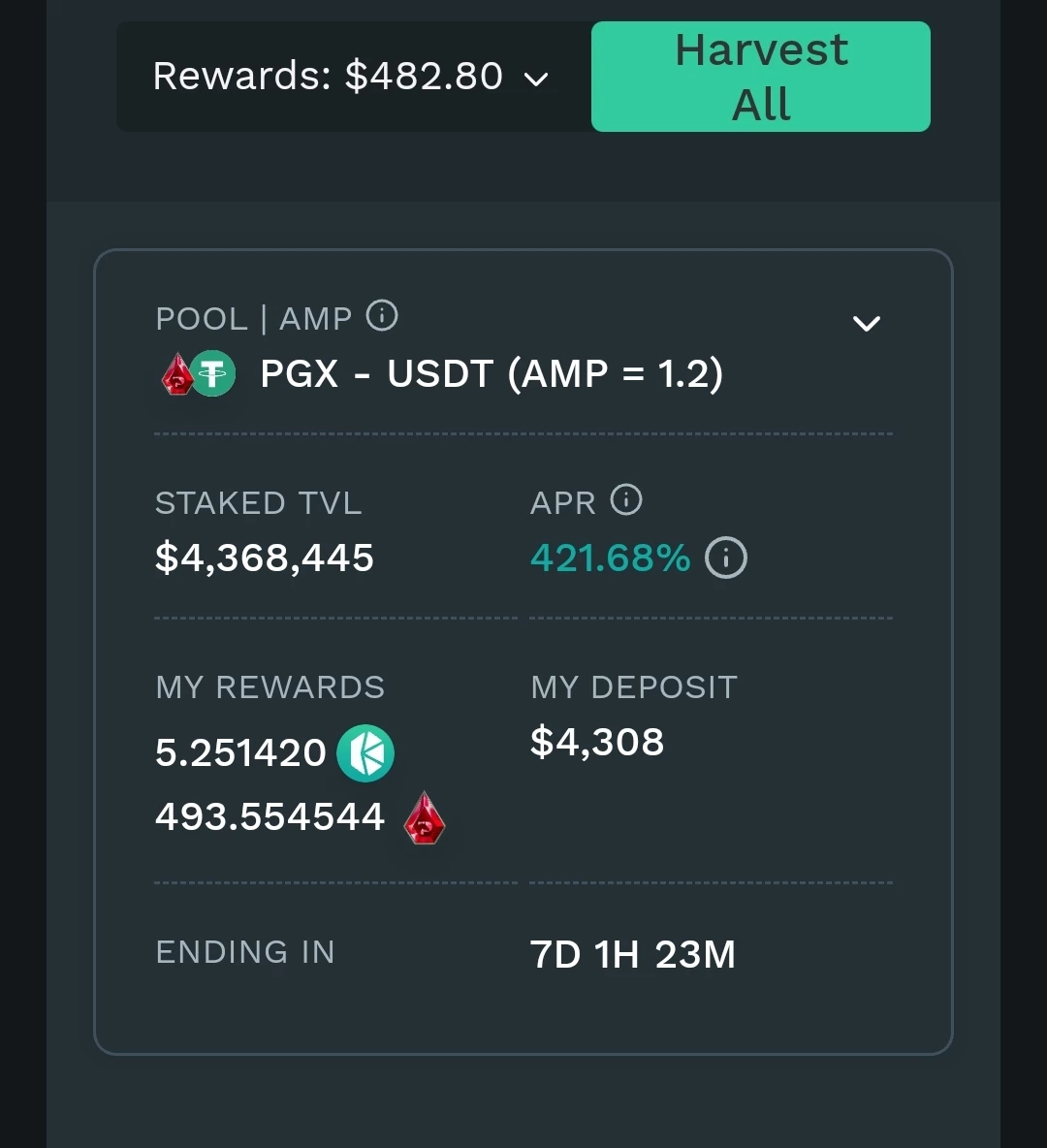The width and height of the screenshot is (1047, 1148).
Task: Click the Harvest All button
Action: [761, 77]
